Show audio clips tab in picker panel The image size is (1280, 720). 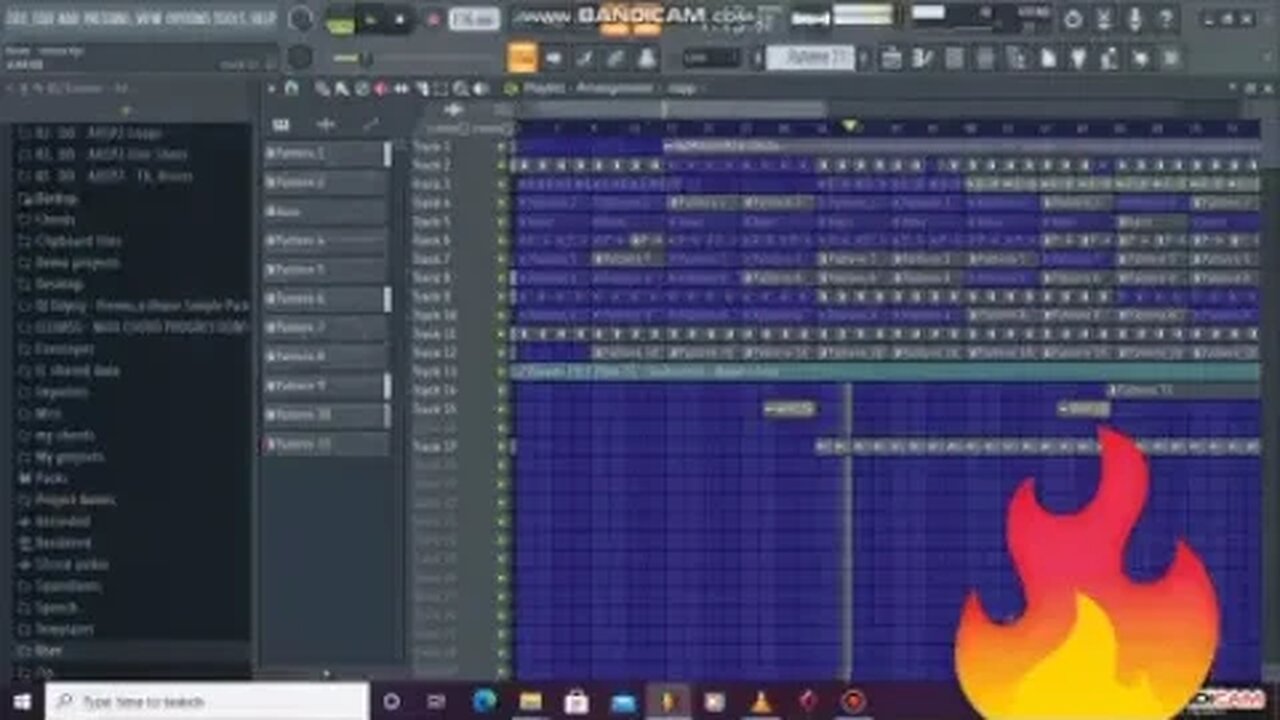pyautogui.click(x=326, y=124)
